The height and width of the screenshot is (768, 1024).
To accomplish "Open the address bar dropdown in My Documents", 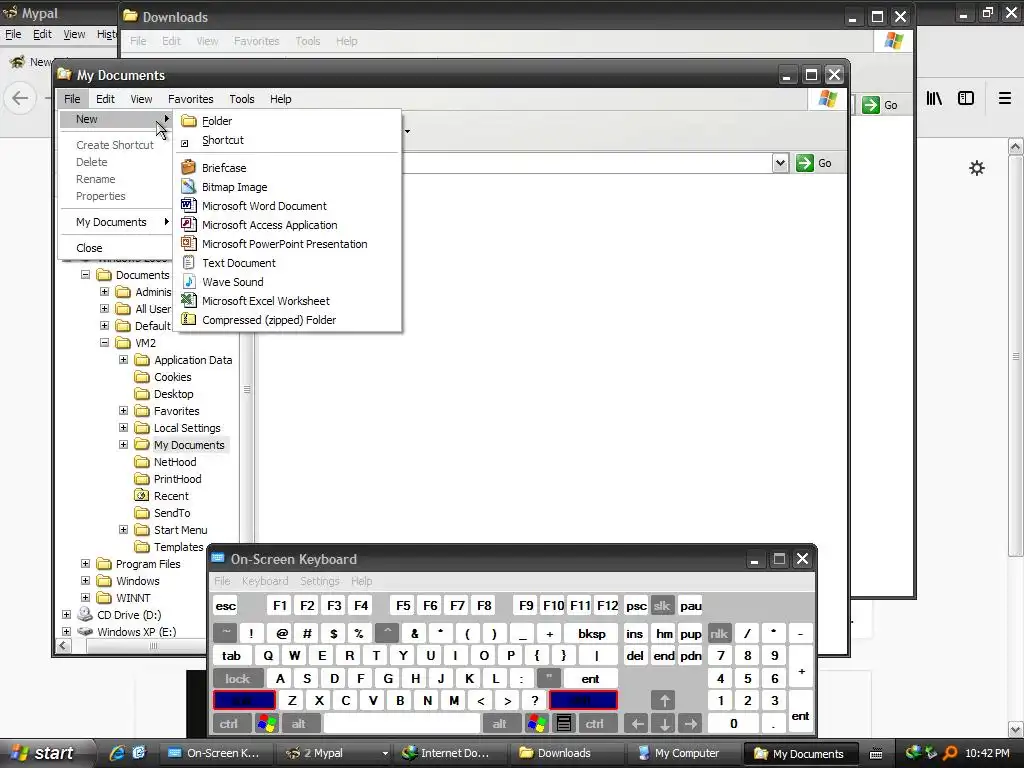I will coord(780,163).
